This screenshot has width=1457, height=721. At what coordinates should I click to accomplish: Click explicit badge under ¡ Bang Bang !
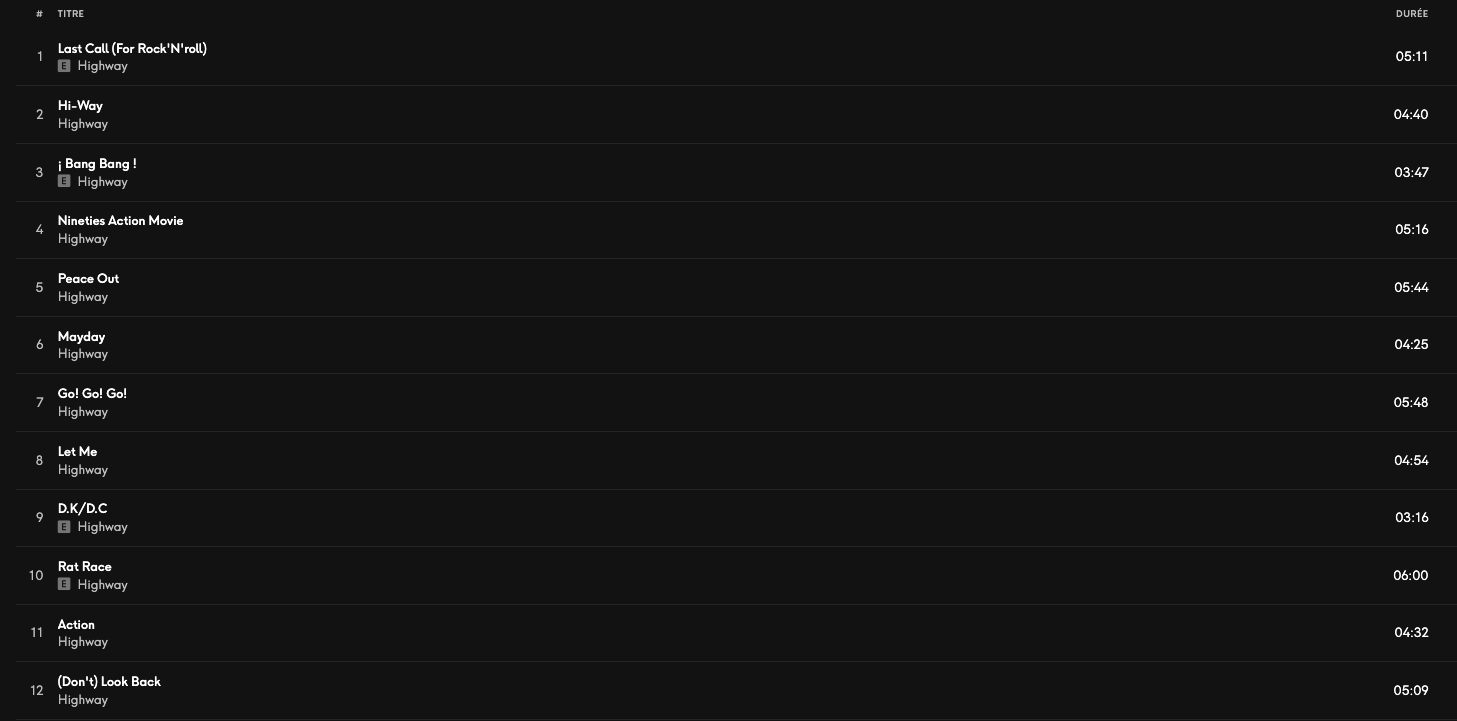tap(64, 182)
